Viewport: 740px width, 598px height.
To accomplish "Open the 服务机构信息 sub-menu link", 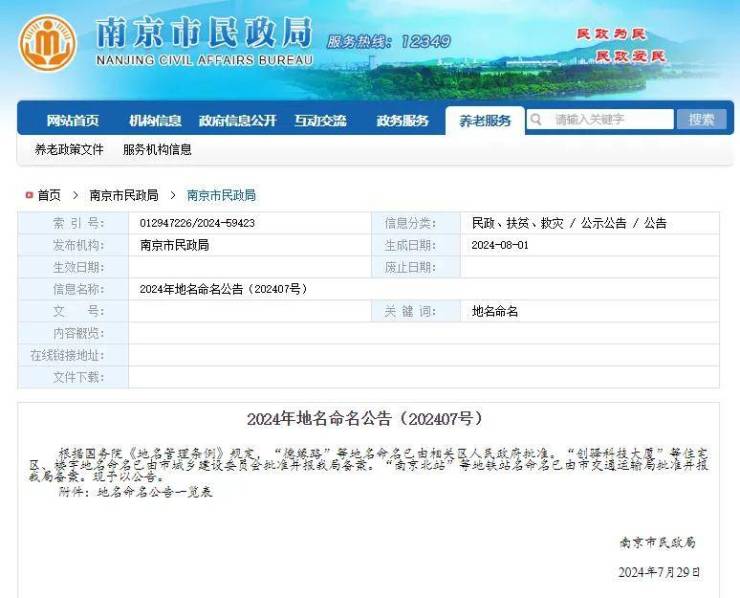I will point(157,150).
